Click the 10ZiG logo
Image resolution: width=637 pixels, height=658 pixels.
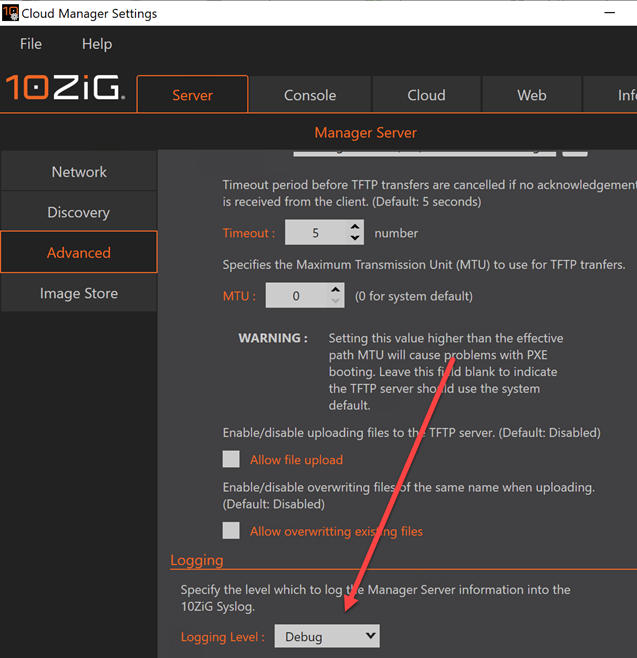pyautogui.click(x=65, y=87)
